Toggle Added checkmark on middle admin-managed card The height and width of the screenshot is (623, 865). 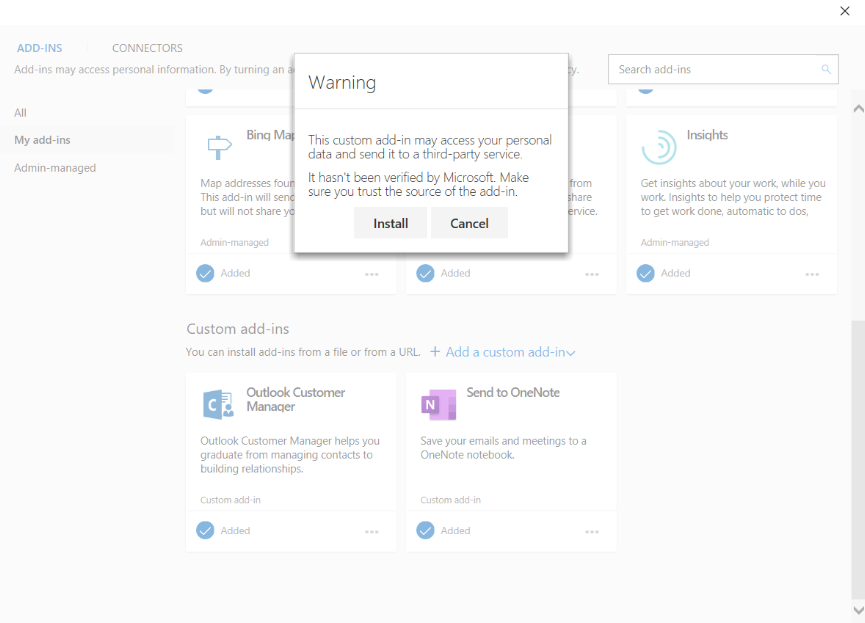click(425, 273)
